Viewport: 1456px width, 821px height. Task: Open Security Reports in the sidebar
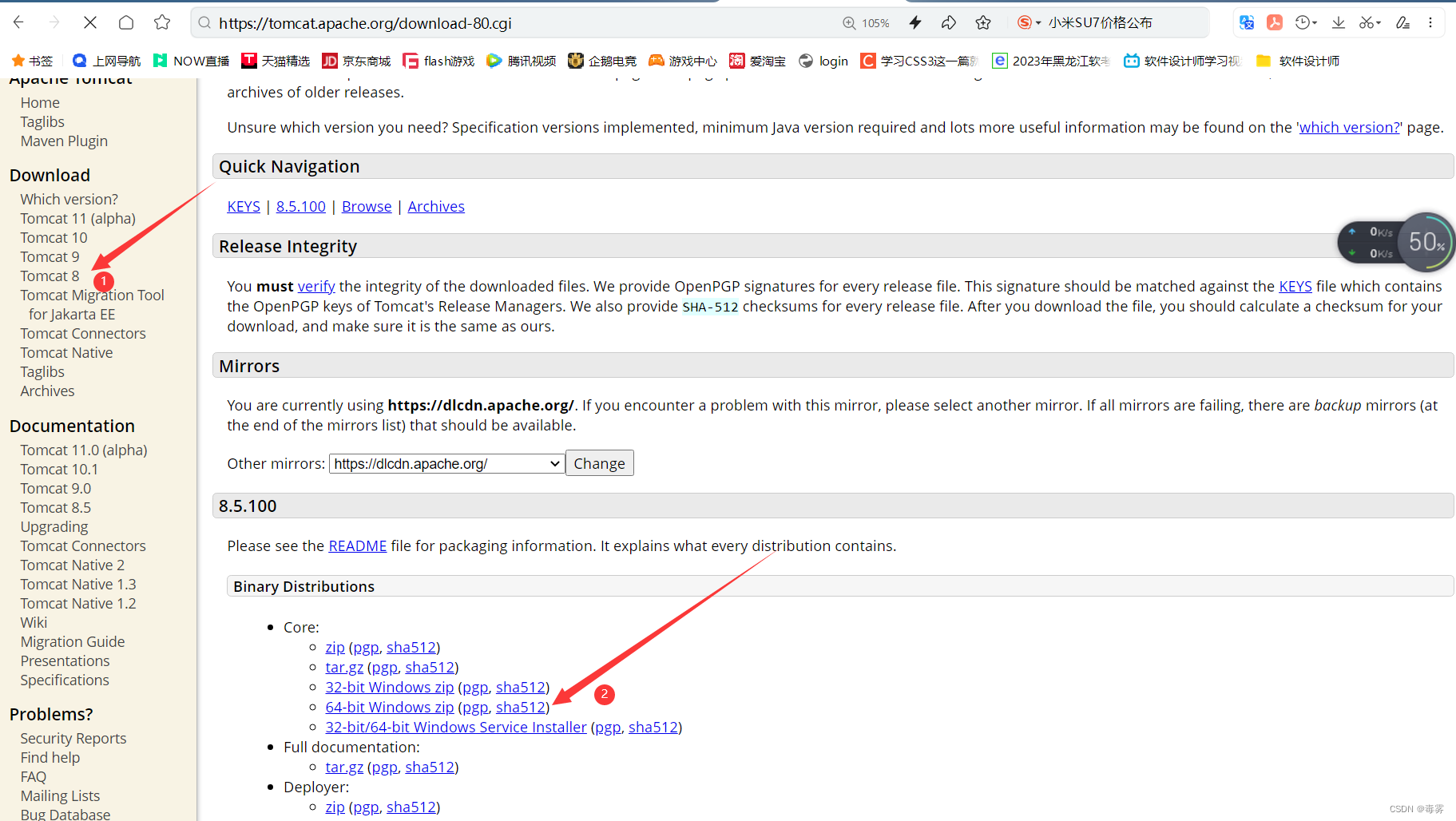pos(73,738)
